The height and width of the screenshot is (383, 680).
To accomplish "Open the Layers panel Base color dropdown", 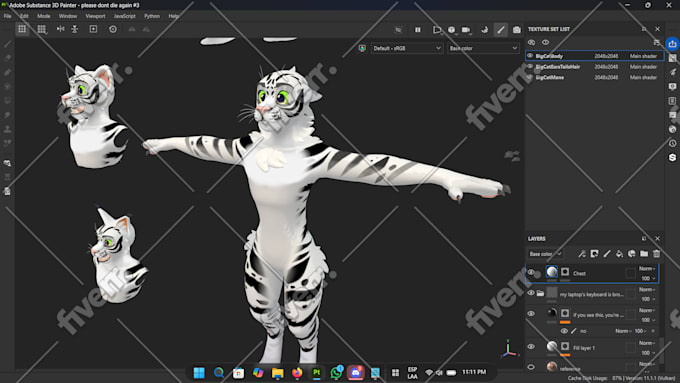I will (545, 254).
